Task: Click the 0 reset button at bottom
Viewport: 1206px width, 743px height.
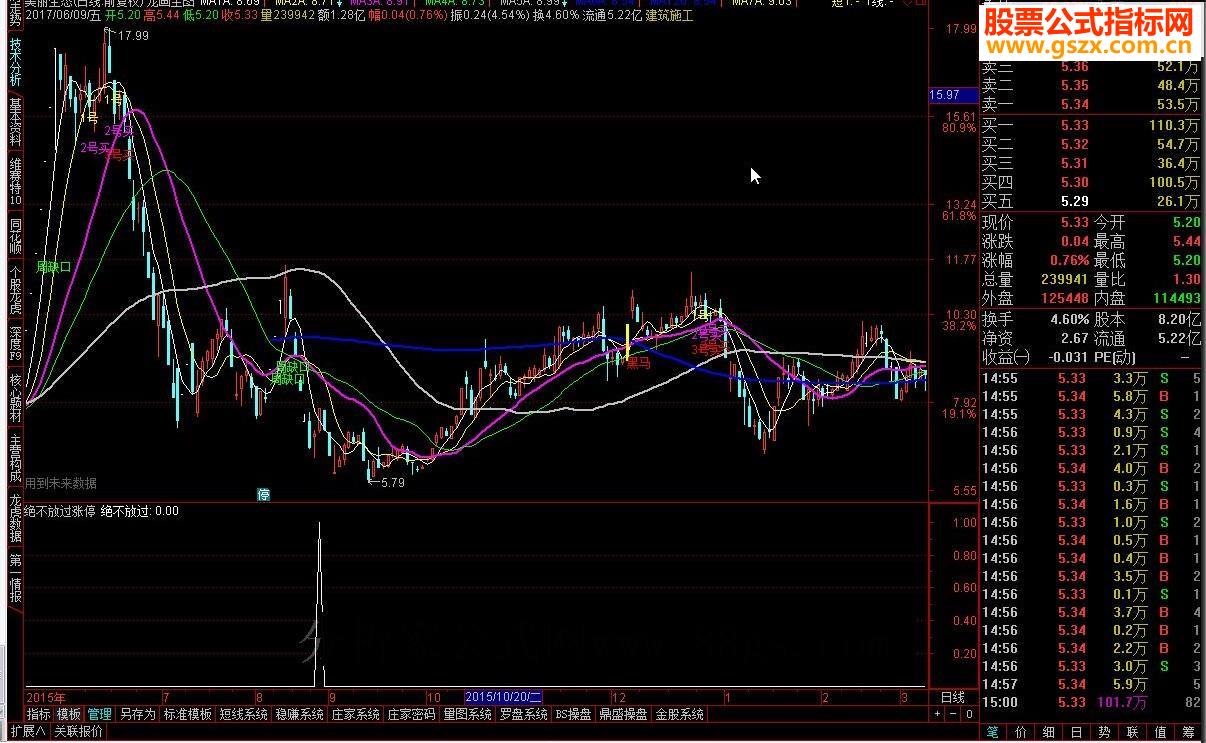Action: pos(969,714)
